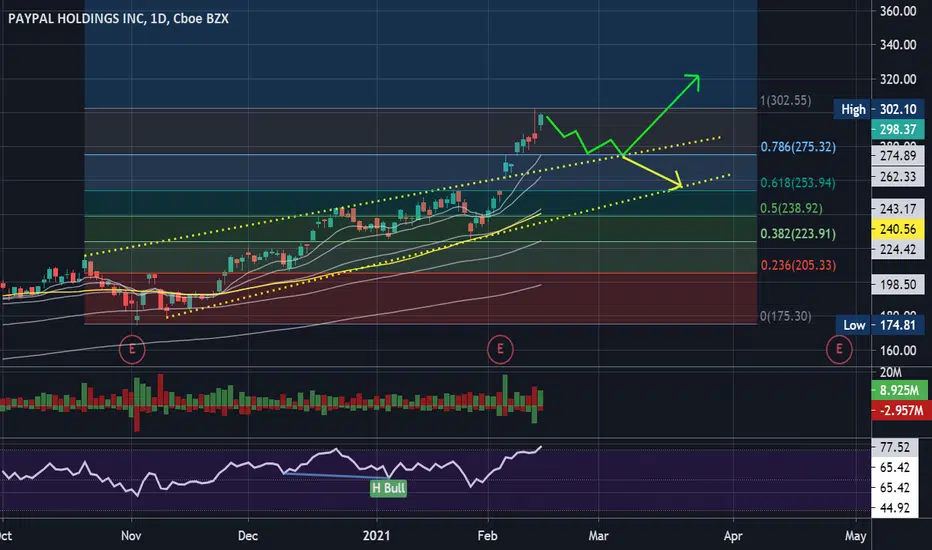The height and width of the screenshot is (550, 932).
Task: Click the High 302.10 price label
Action: (879, 109)
